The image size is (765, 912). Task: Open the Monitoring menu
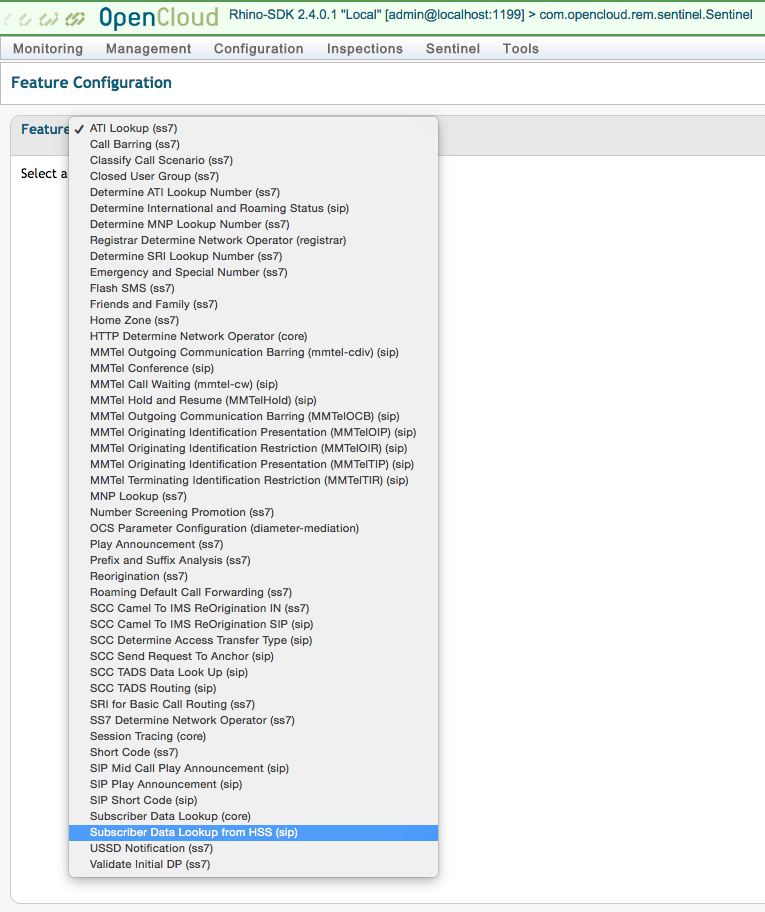pyautogui.click(x=48, y=49)
